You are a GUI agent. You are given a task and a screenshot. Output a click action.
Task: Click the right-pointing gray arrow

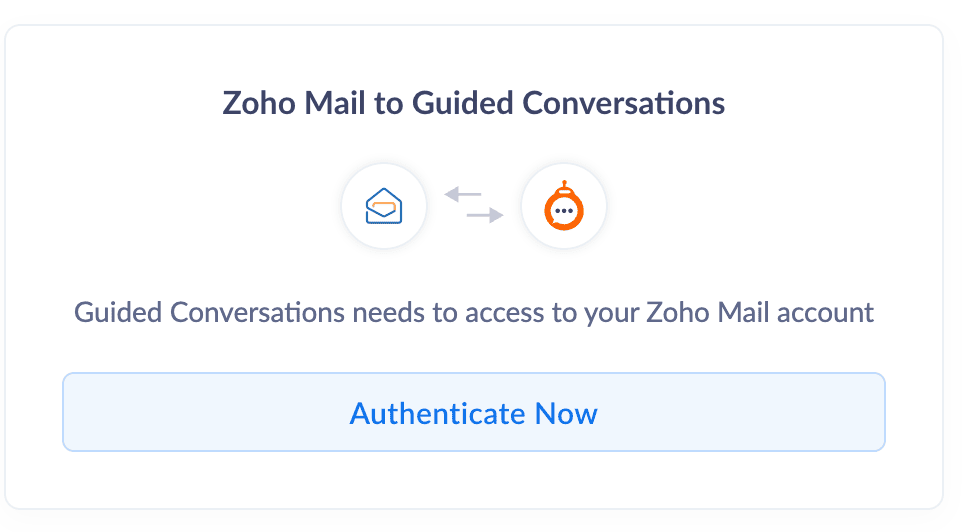[485, 215]
